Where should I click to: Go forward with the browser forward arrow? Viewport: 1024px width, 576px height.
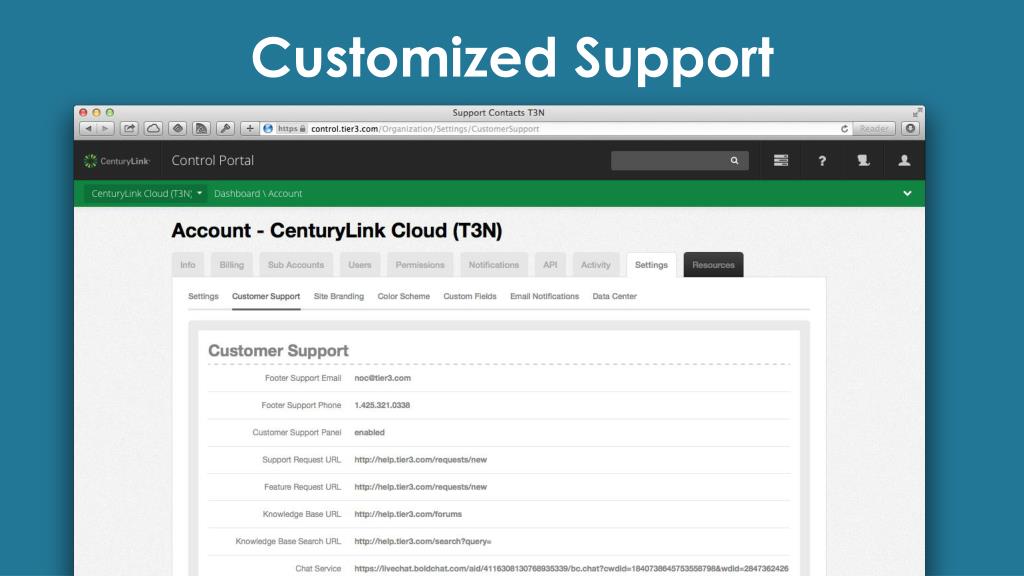coord(105,129)
